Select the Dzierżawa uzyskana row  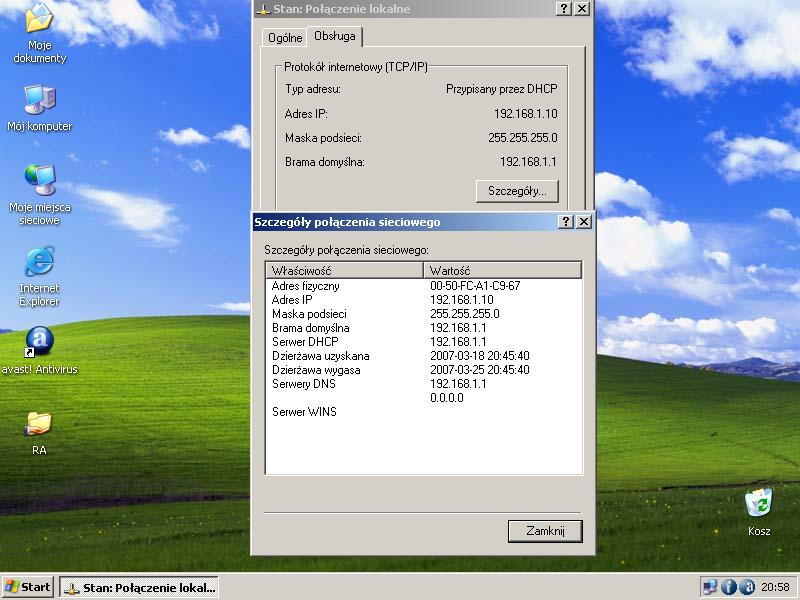(423, 356)
